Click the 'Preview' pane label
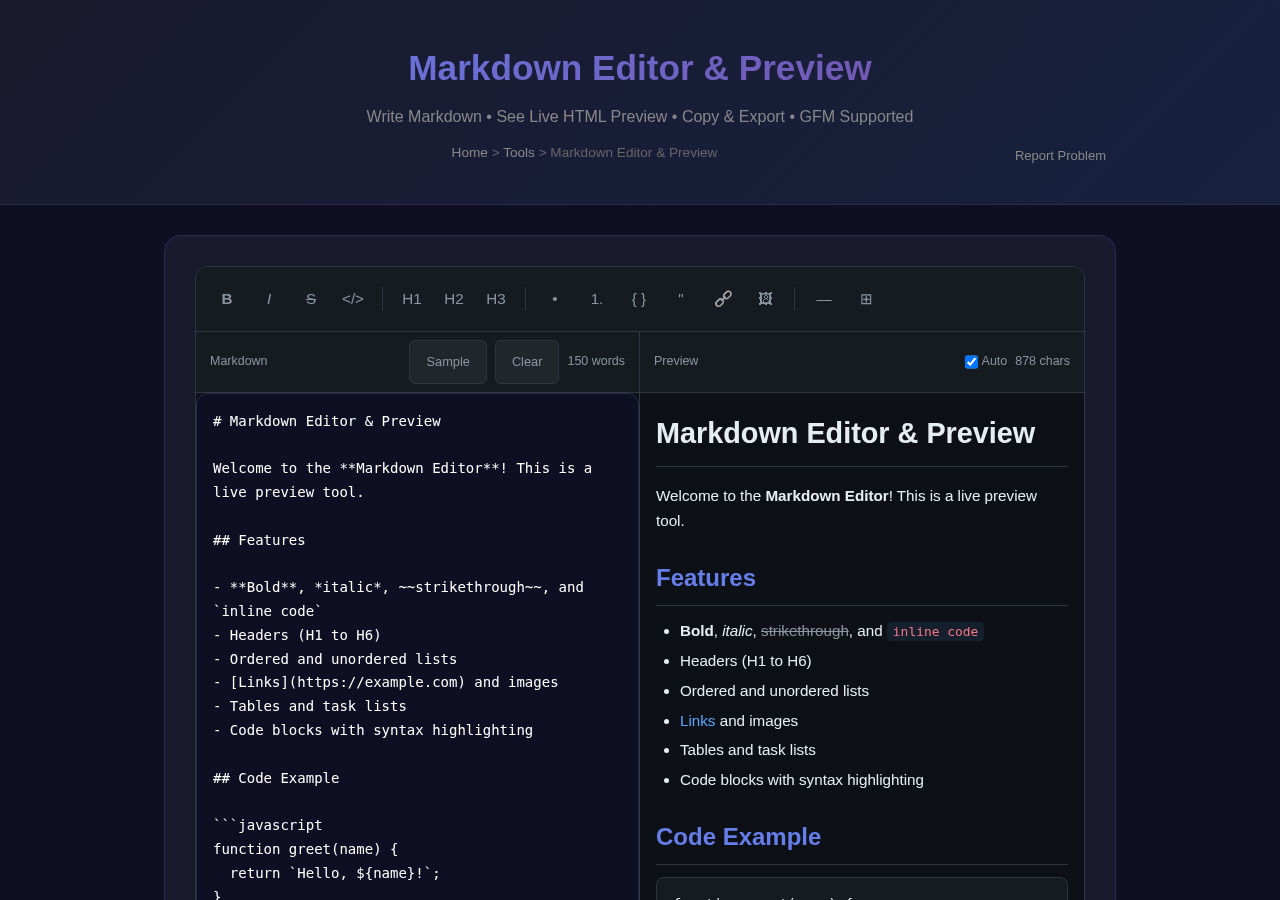Image resolution: width=1280 pixels, height=900 pixels. pyautogui.click(x=676, y=361)
